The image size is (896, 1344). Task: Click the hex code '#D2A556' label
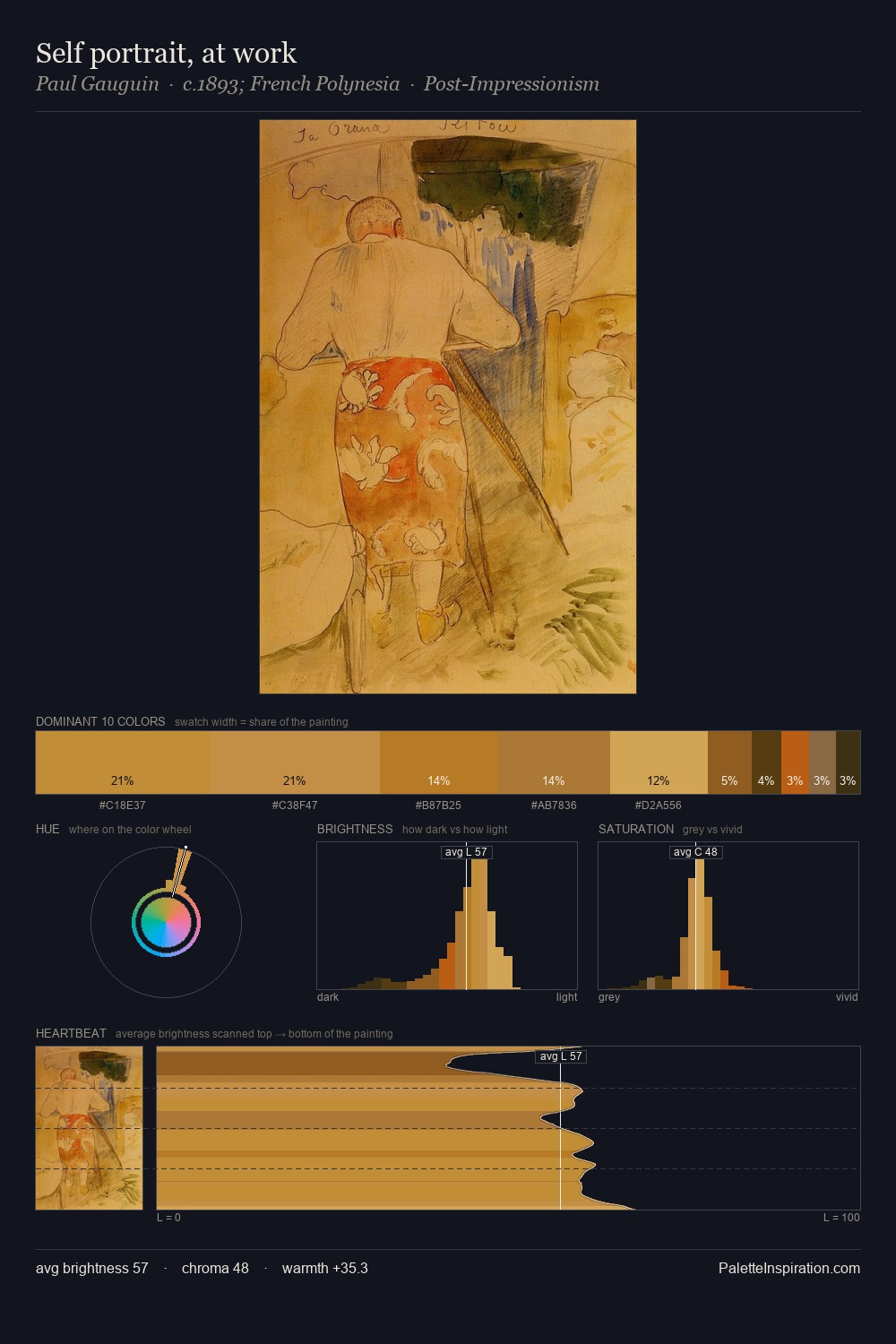(x=659, y=806)
